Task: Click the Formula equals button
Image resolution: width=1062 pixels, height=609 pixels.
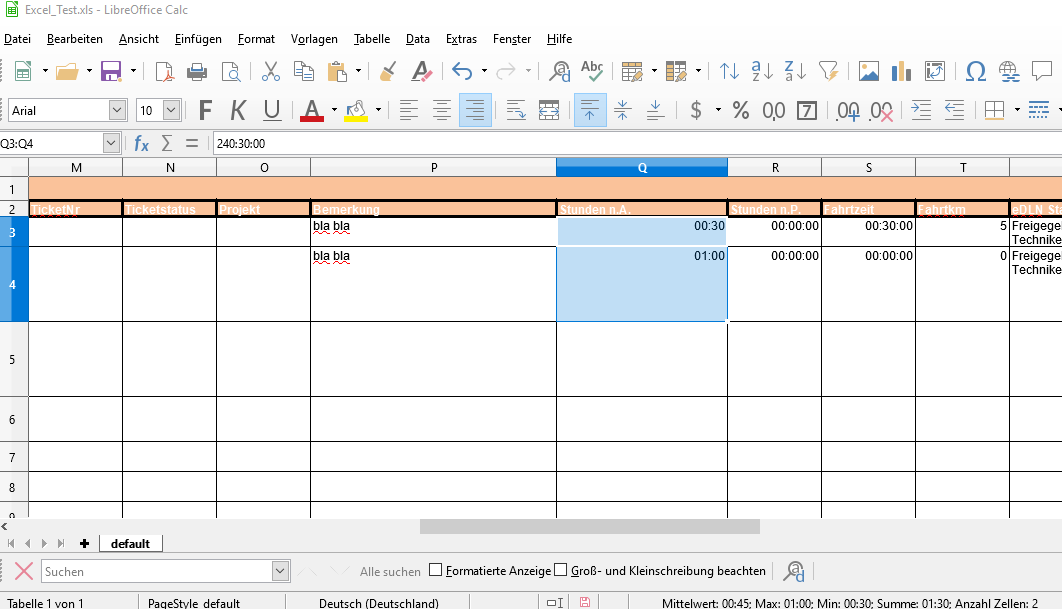Action: tap(192, 143)
